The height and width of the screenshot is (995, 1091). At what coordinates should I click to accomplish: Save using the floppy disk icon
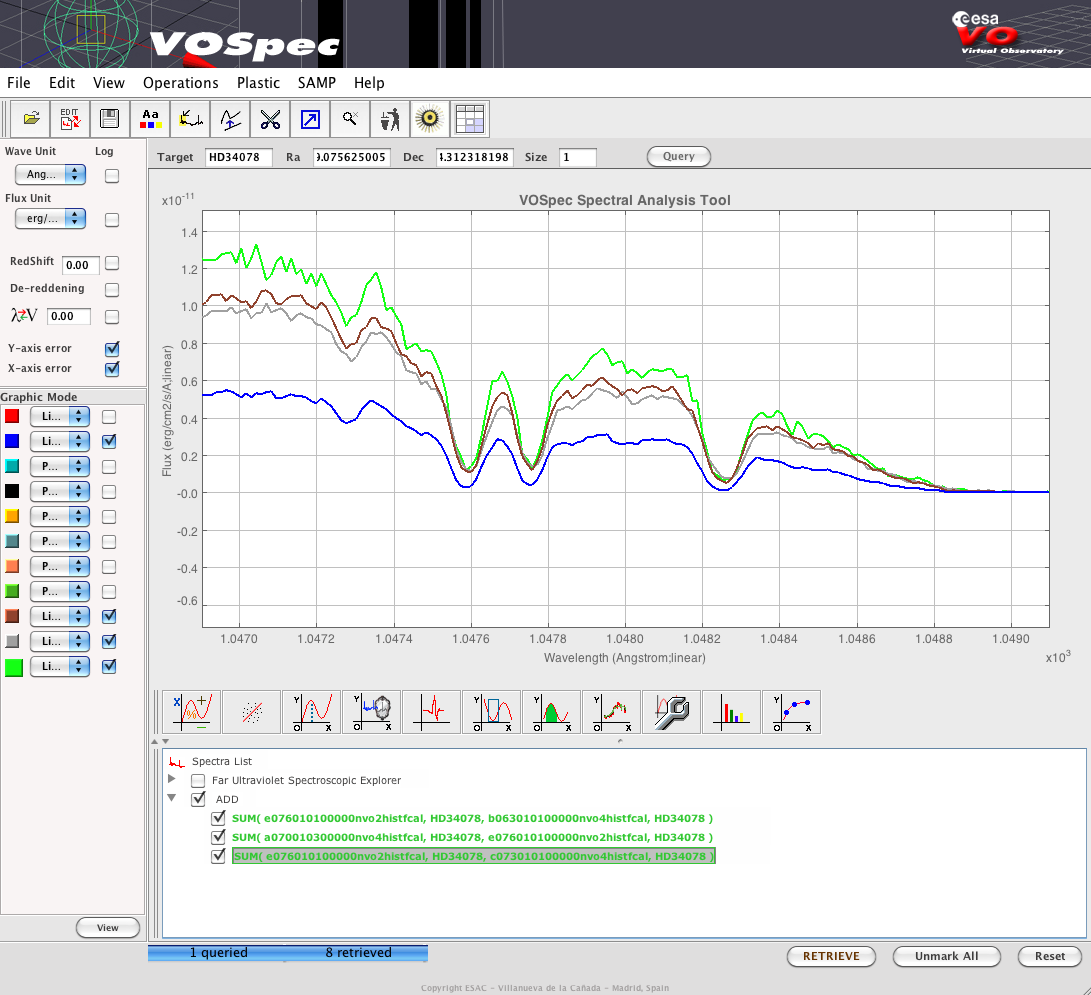coord(109,119)
